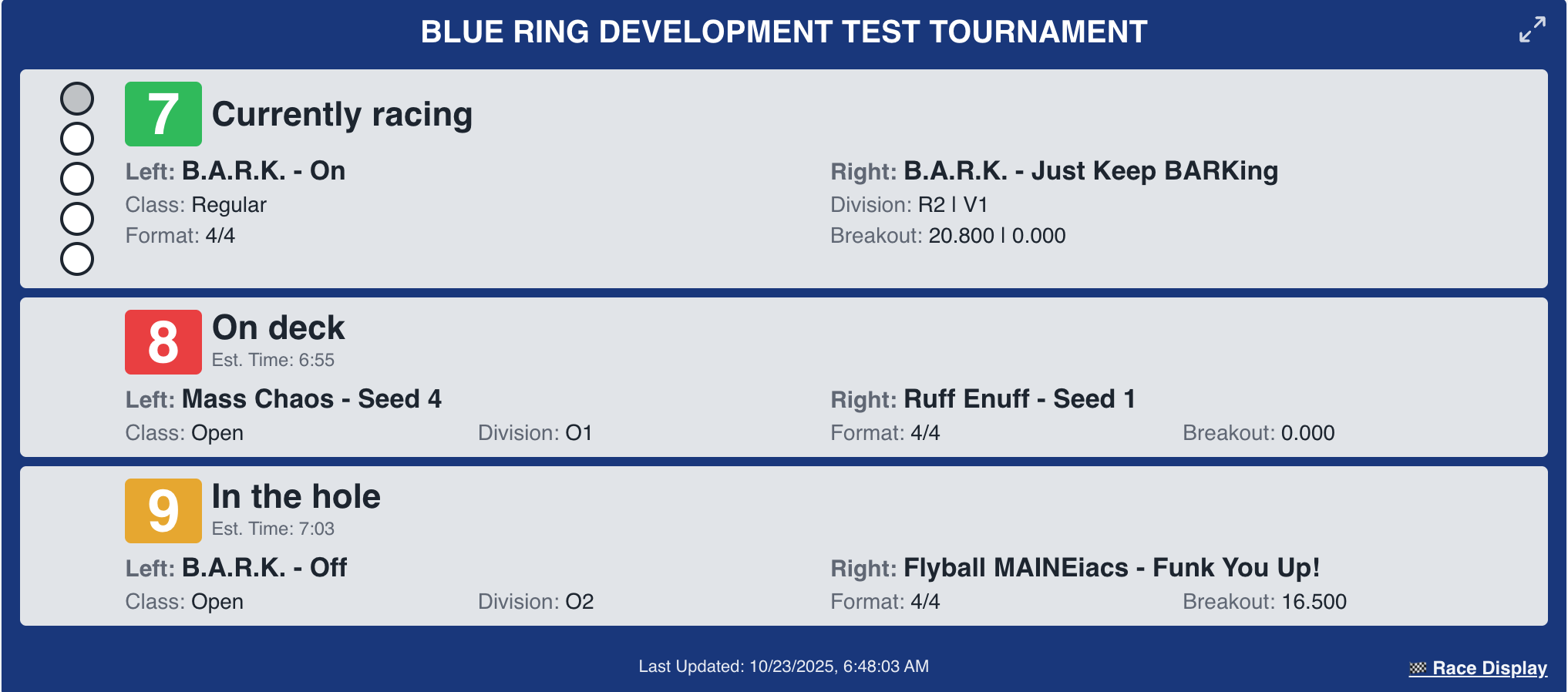Click the Blue Ring Development Test Tournament title
Screen dimensions: 1568x692
coord(783,32)
